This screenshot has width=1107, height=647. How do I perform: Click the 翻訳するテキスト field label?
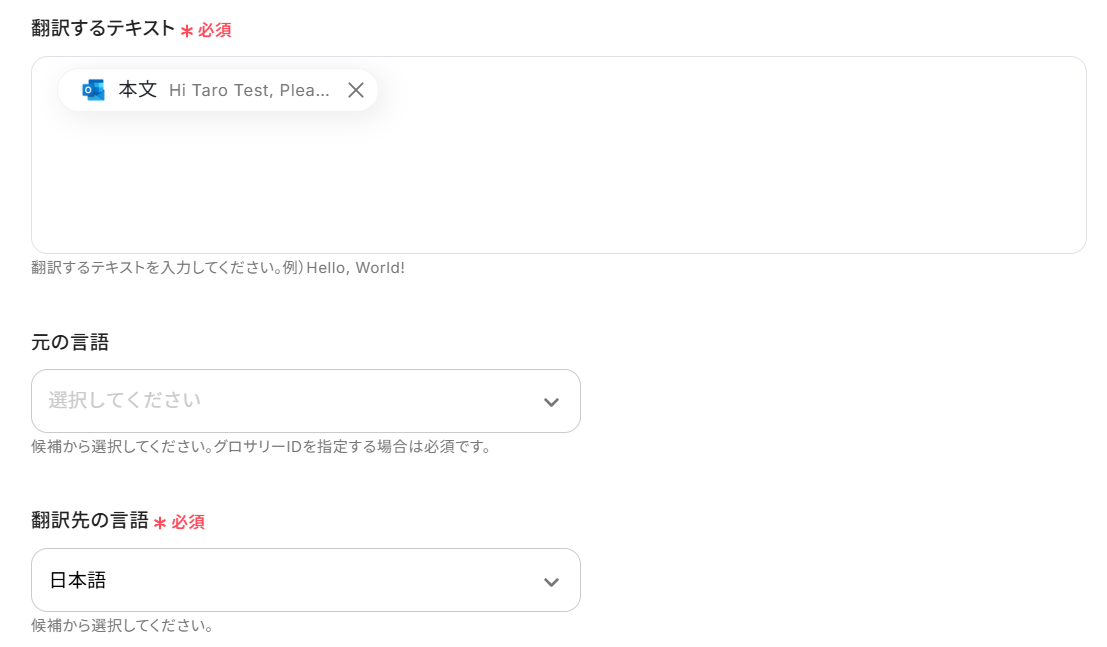tap(103, 29)
